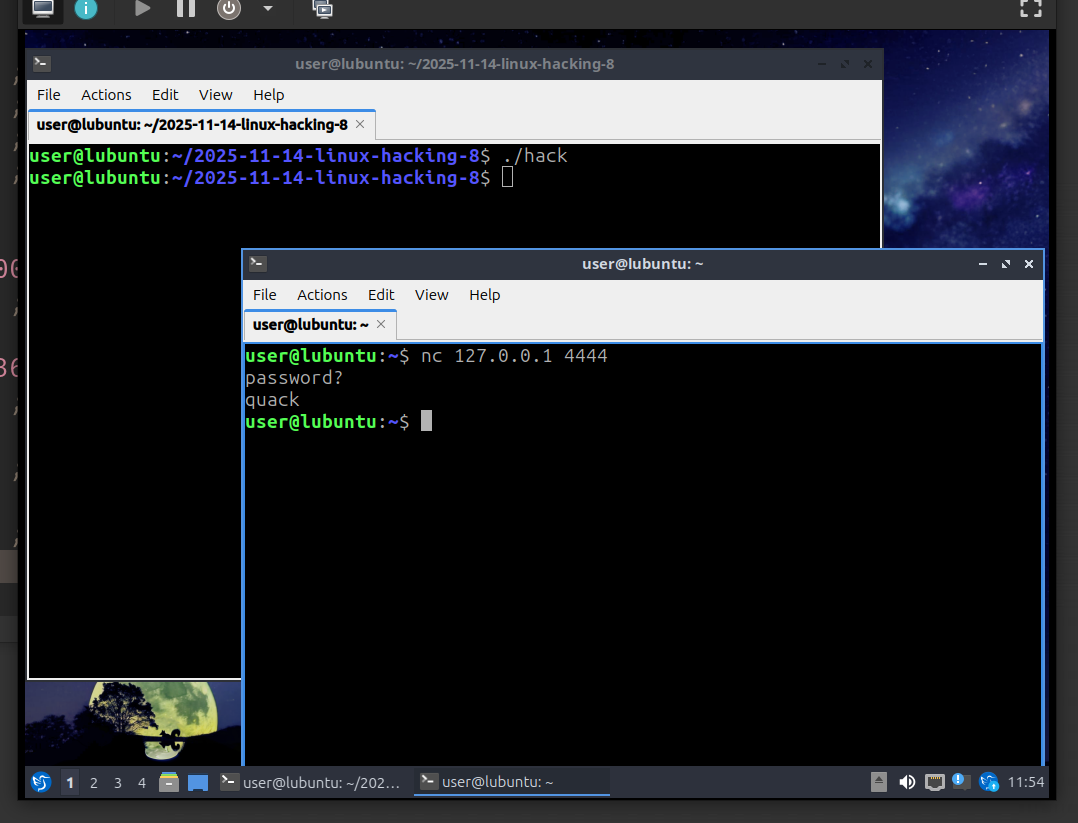Click the play icon to resume the VM
The height and width of the screenshot is (823, 1078).
pyautogui.click(x=142, y=10)
